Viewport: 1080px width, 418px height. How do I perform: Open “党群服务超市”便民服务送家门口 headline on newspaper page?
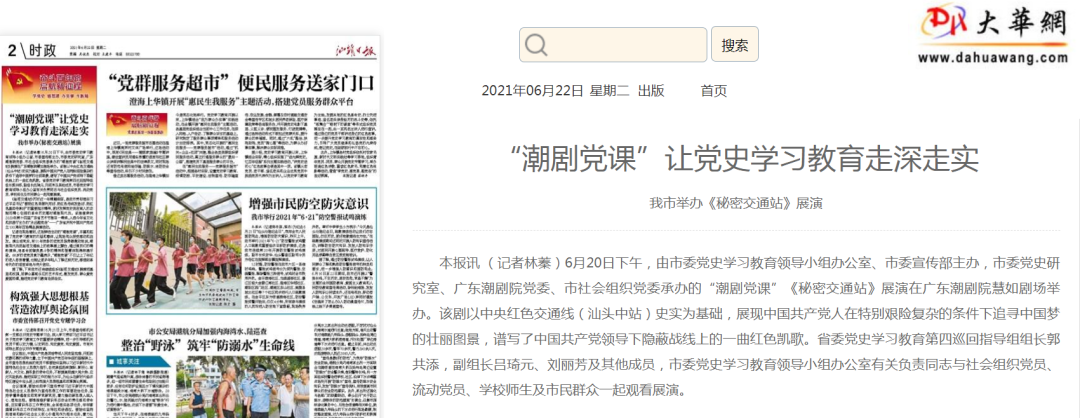(x=242, y=82)
